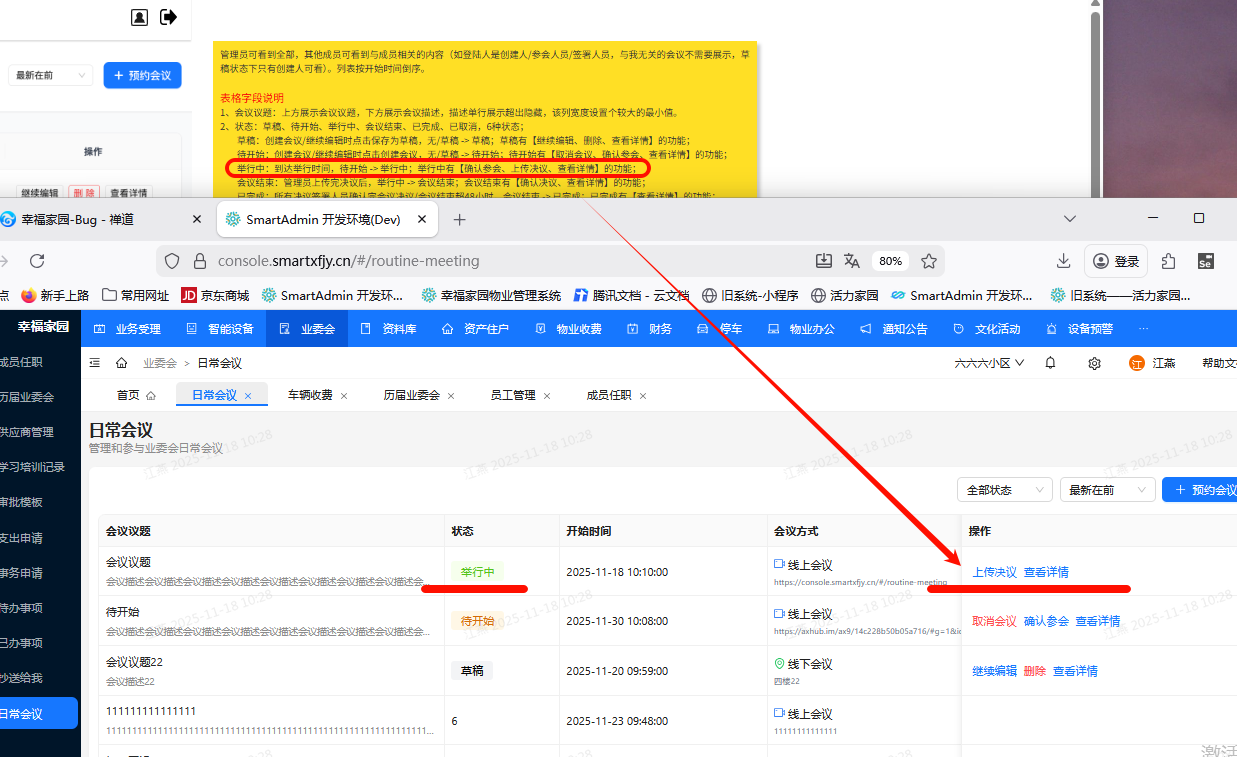
Task: Open the 全部状态 status filter dropdown
Action: click(x=1004, y=490)
